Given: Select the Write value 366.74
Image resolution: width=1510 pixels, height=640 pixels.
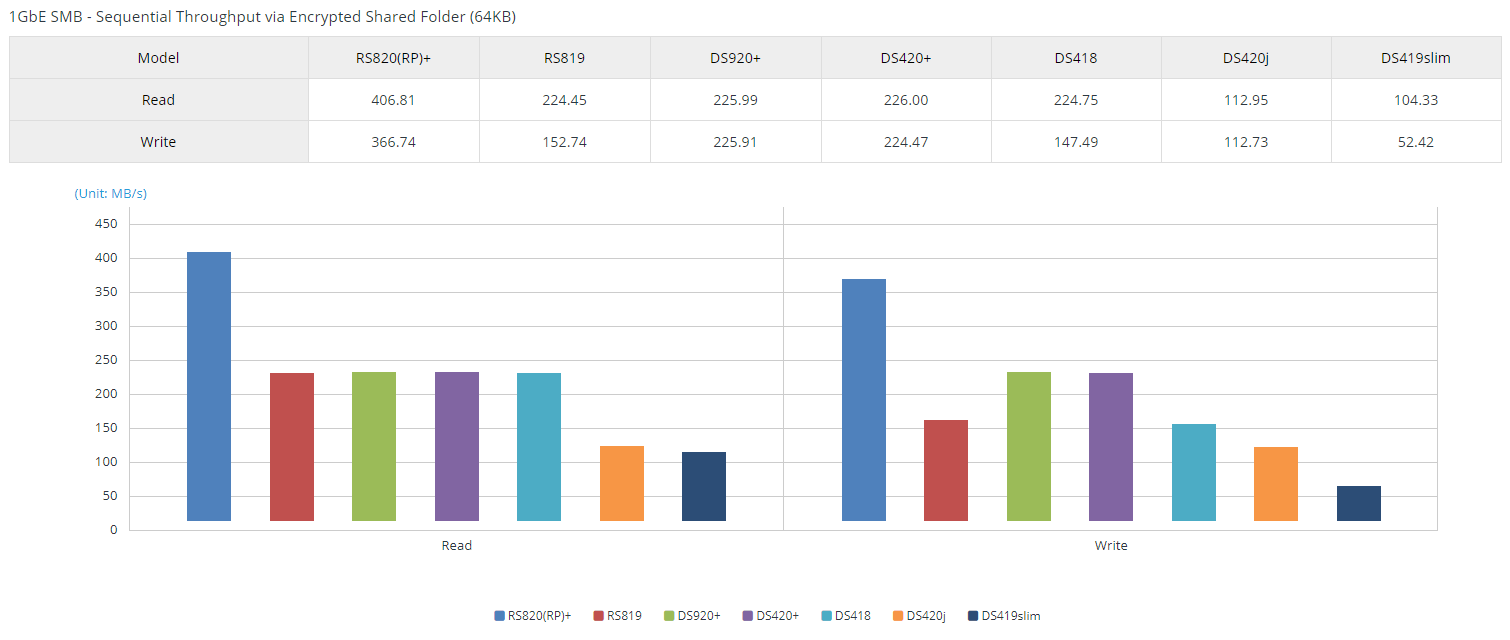Looking at the screenshot, I should click(394, 142).
